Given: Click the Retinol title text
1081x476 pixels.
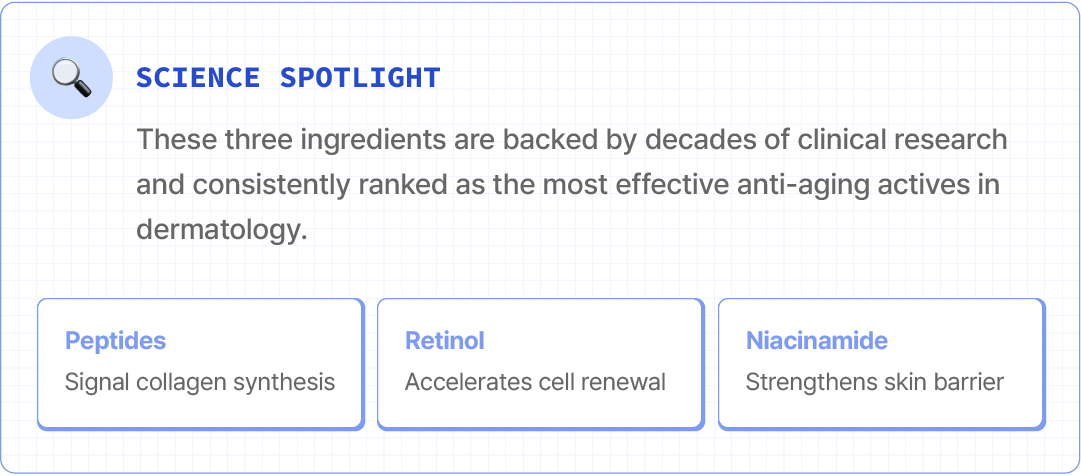Looking at the screenshot, I should (444, 341).
